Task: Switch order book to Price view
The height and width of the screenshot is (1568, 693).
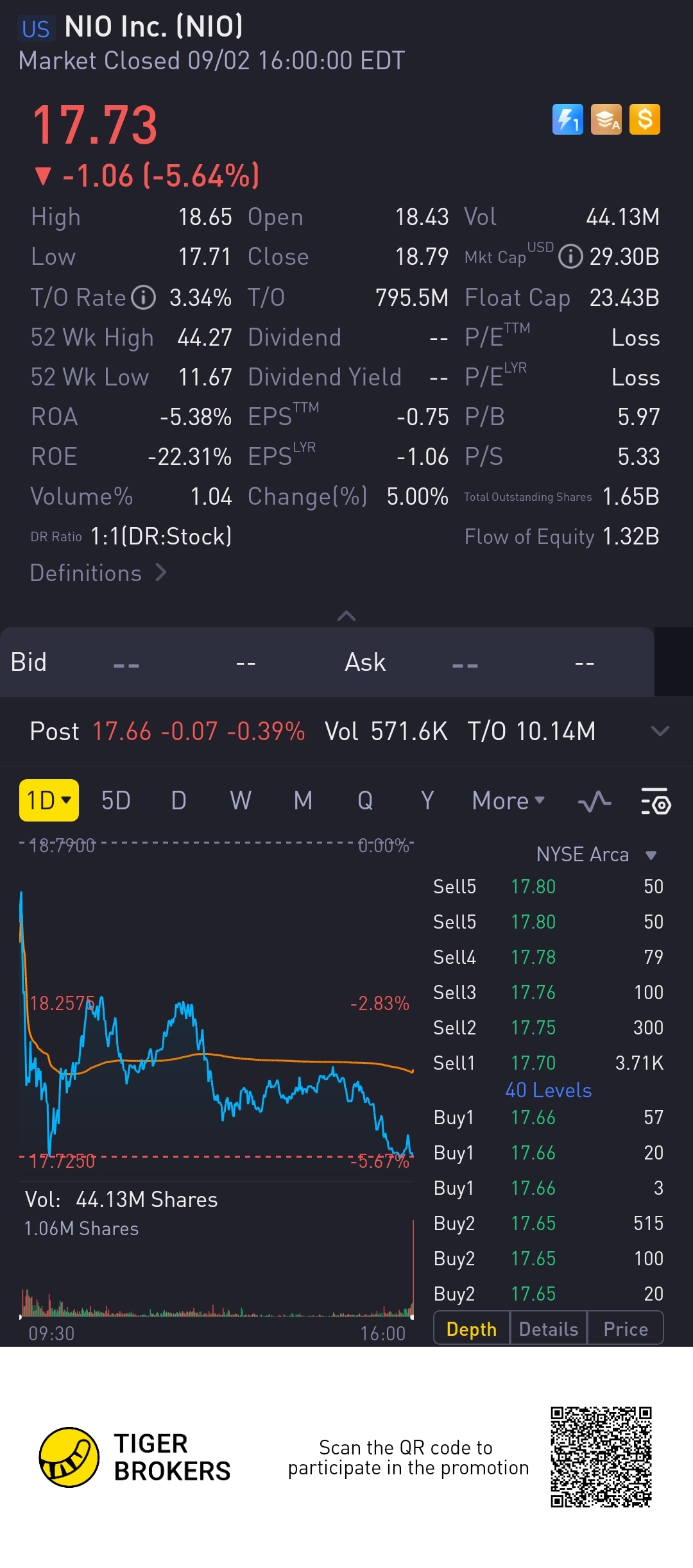Action: point(626,1329)
